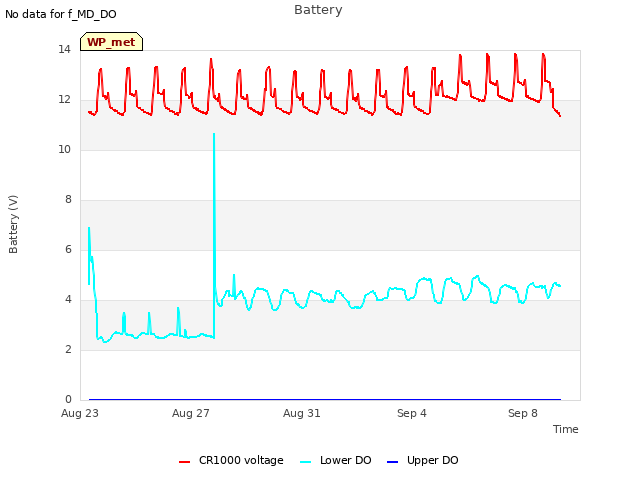This screenshot has width=640, height=480.
Task: Click the Aug 31 x-axis label
Action: pyautogui.click(x=302, y=413)
